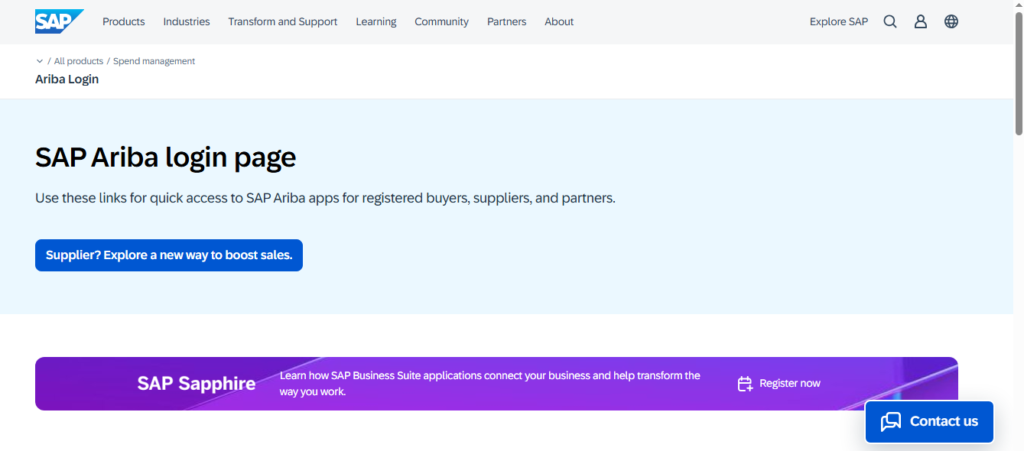Go to All products breadcrumb

click(78, 61)
